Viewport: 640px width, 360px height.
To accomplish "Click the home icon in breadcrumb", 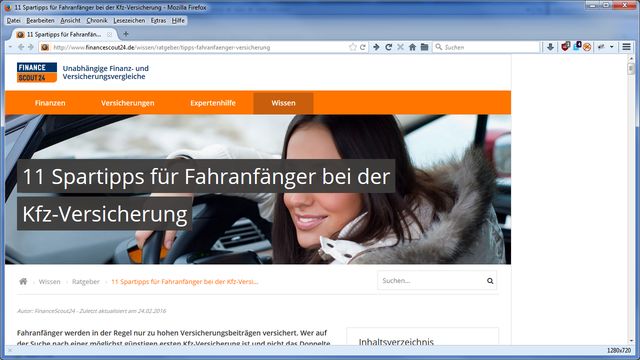I will click(x=23, y=281).
